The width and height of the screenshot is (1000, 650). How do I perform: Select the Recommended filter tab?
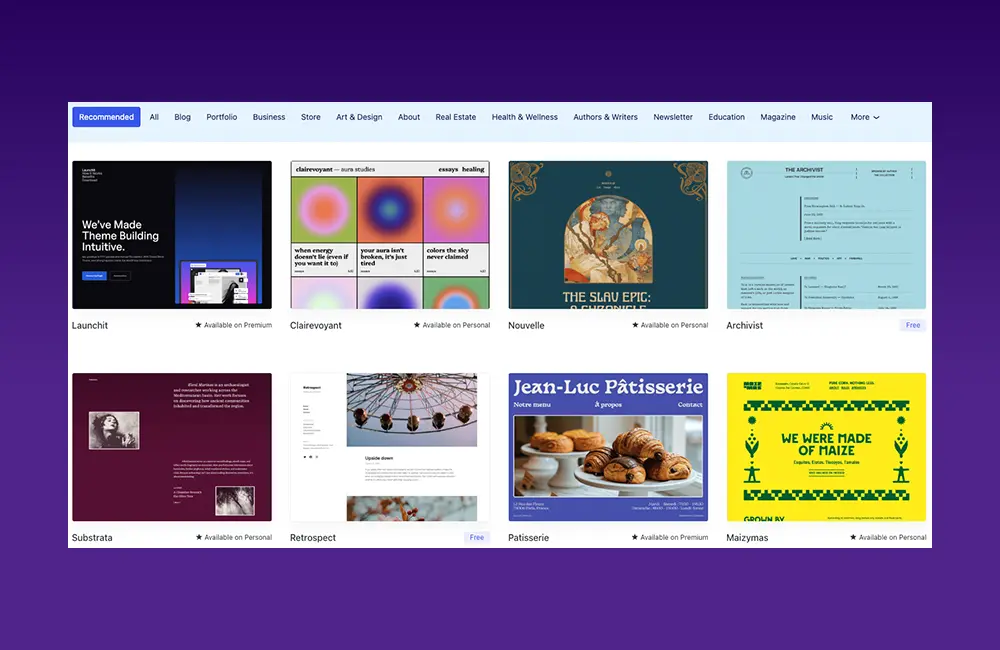[106, 117]
